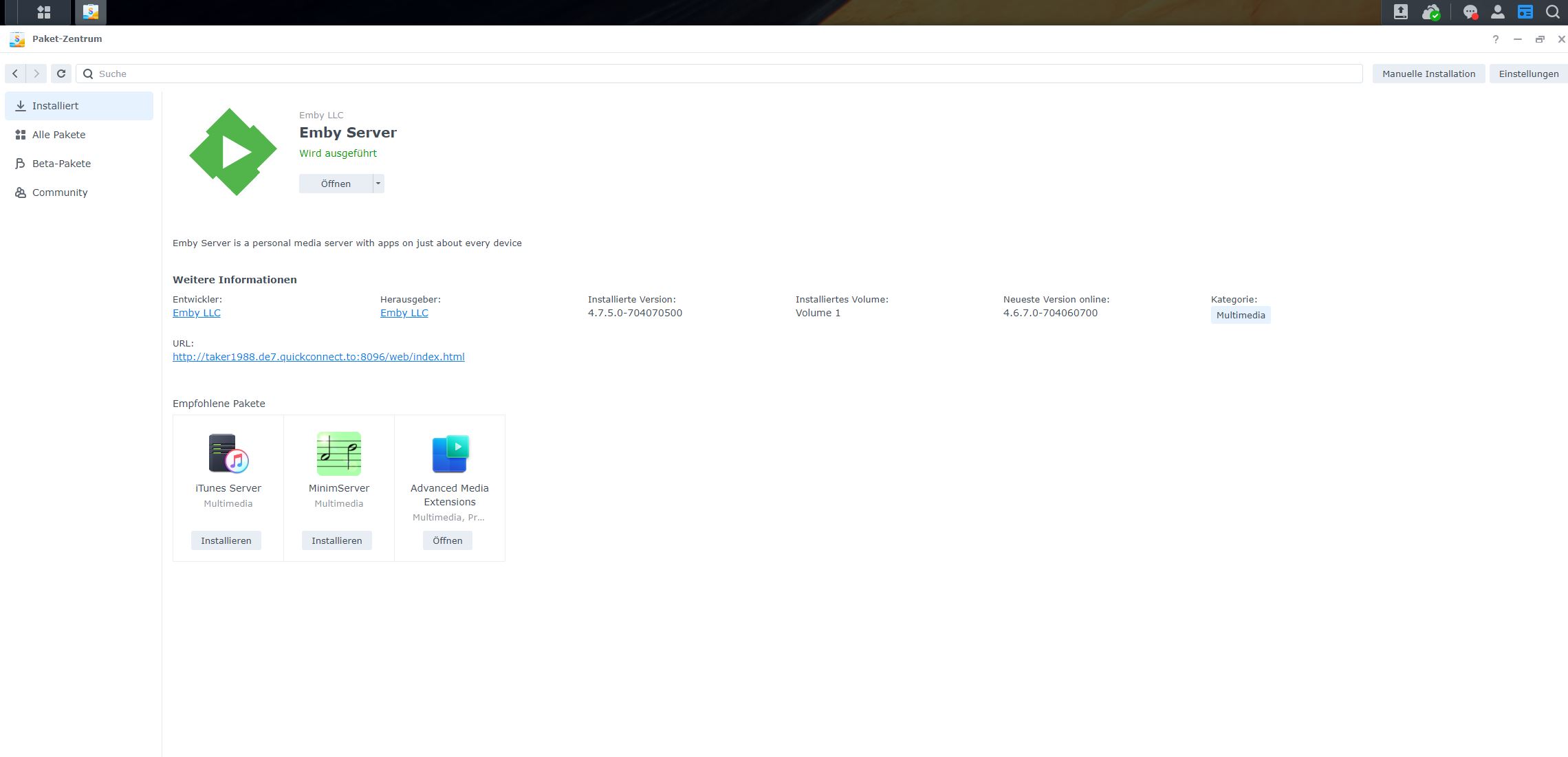
Task: Click the iTunes Server package icon
Action: tap(228, 453)
